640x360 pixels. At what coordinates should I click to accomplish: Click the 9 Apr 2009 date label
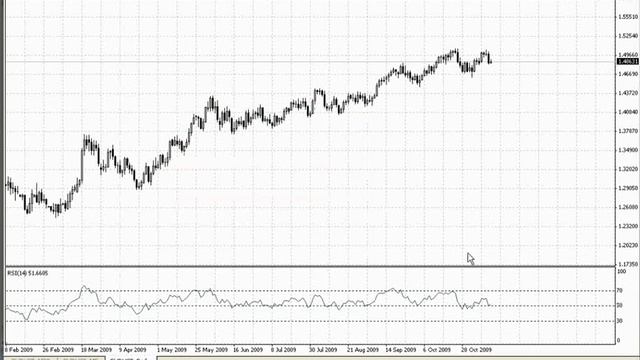pyautogui.click(x=133, y=350)
